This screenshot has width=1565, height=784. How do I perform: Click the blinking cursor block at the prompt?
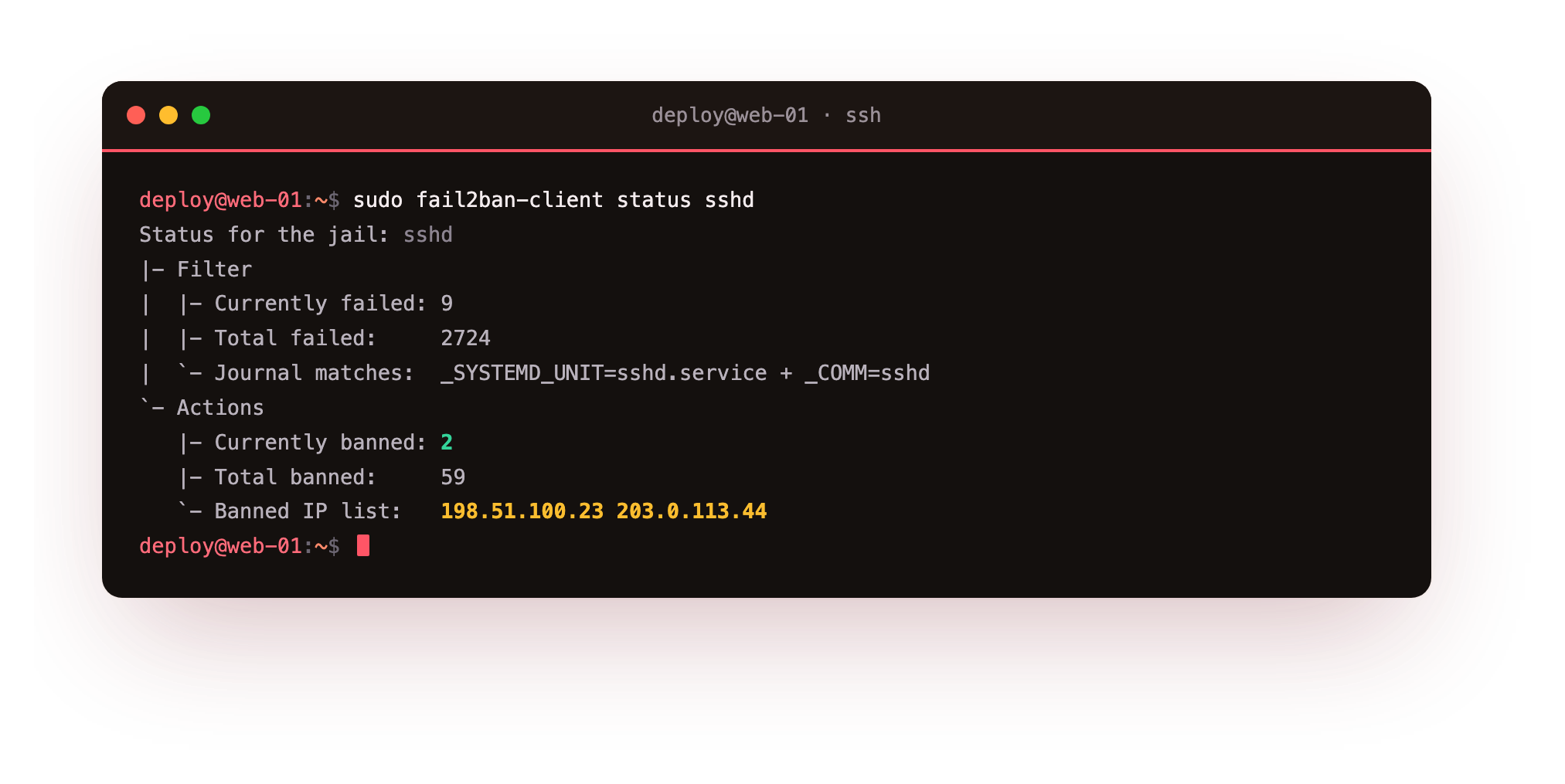[x=363, y=546]
